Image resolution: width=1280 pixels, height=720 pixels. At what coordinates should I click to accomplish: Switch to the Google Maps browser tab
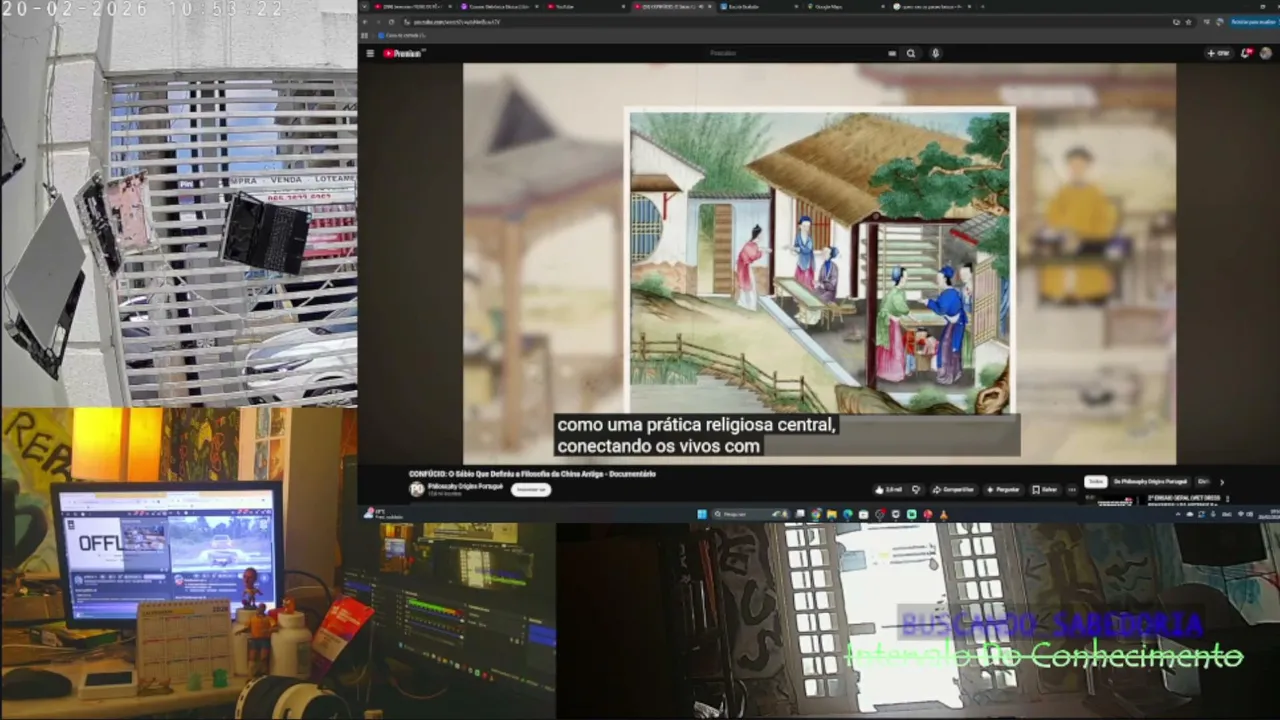(x=843, y=7)
